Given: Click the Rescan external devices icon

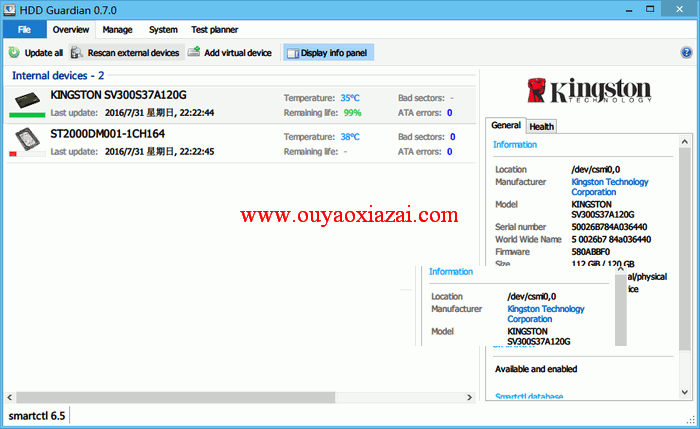Looking at the screenshot, I should [76, 53].
